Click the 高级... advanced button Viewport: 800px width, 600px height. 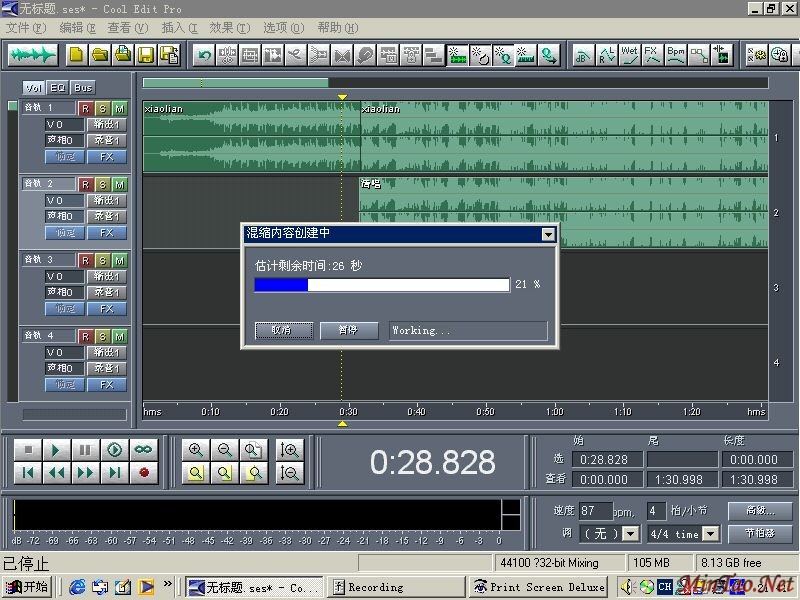pyautogui.click(x=760, y=510)
